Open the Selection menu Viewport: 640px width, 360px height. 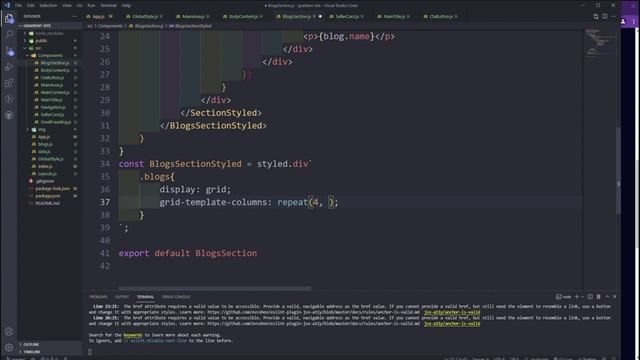click(x=48, y=5)
